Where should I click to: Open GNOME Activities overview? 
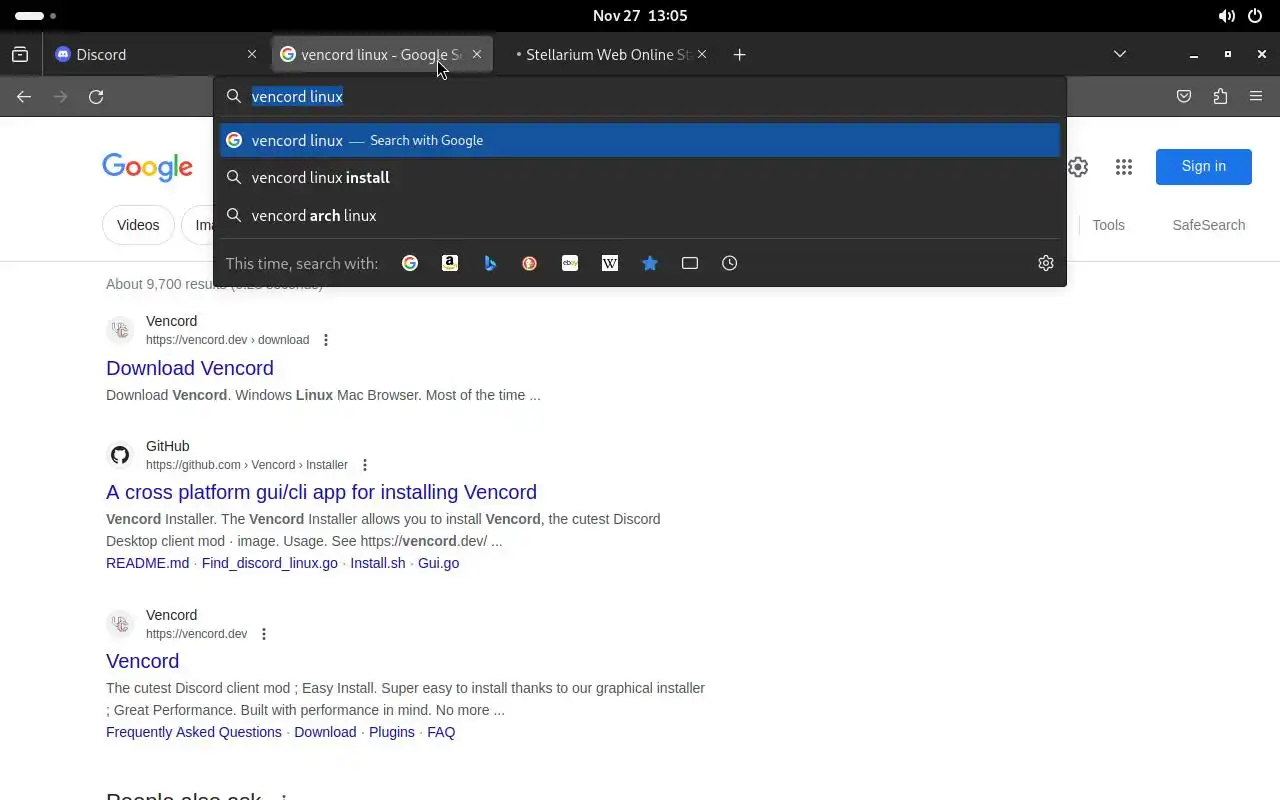pyautogui.click(x=36, y=16)
